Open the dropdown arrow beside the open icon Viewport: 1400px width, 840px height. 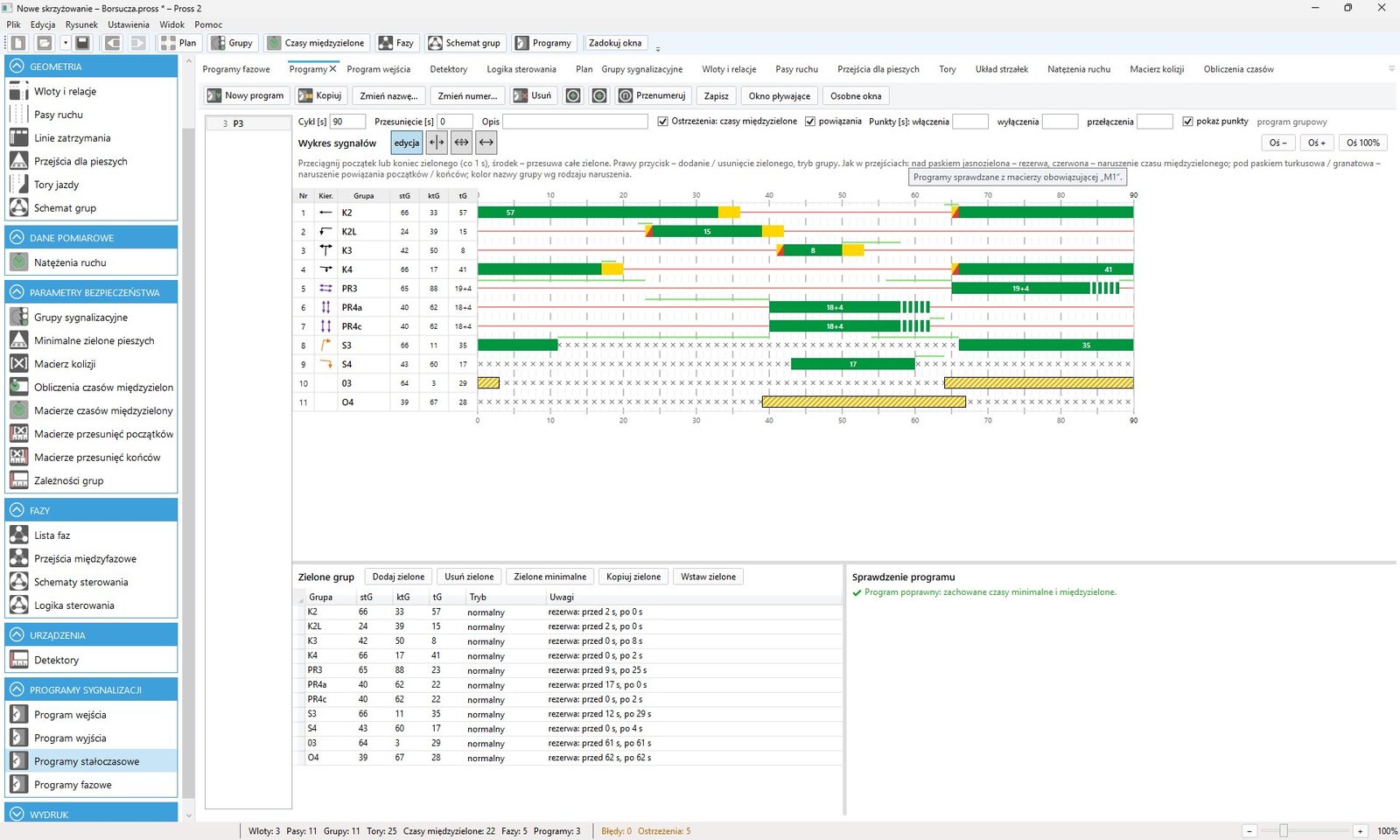click(x=65, y=43)
